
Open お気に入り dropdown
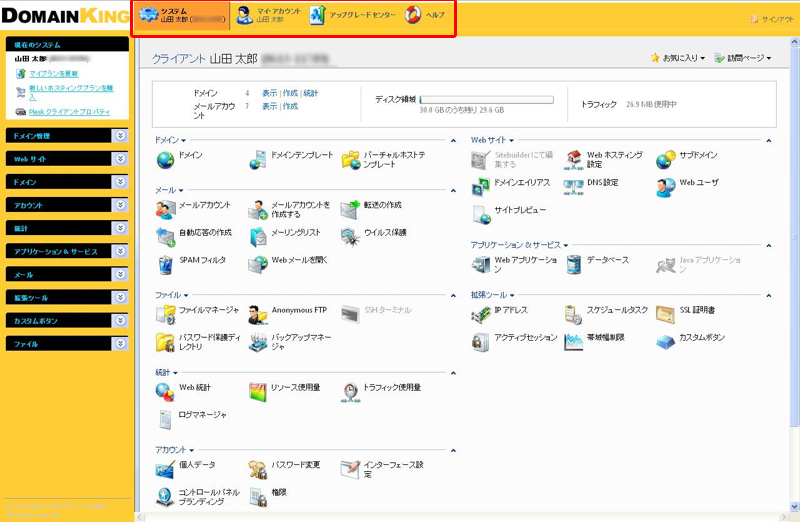click(678, 58)
